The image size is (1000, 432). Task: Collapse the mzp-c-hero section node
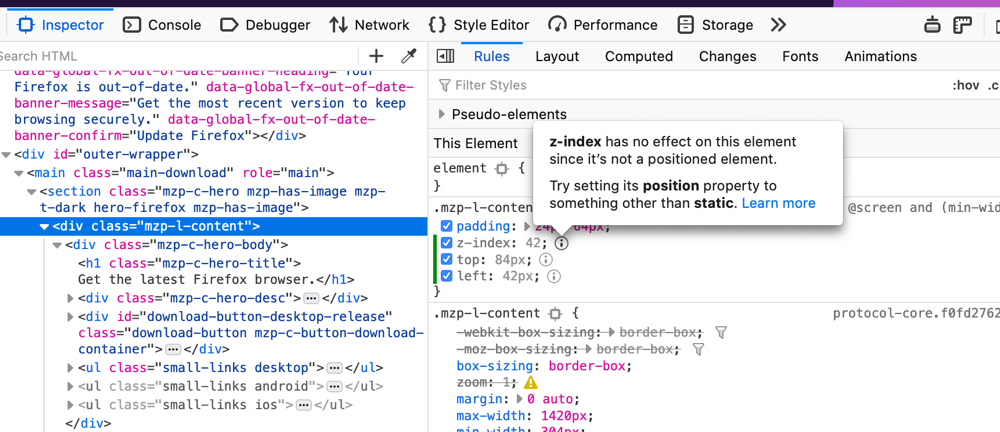(x=31, y=191)
